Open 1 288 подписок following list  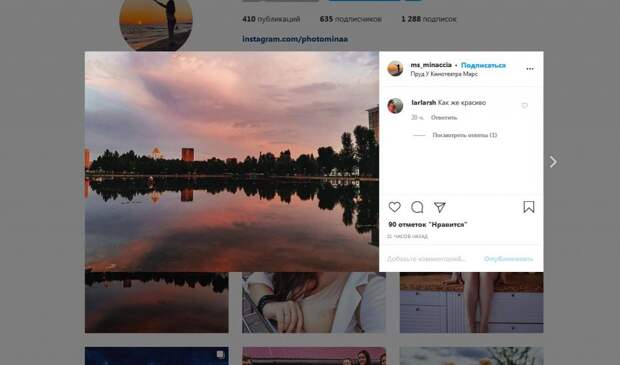(x=429, y=19)
